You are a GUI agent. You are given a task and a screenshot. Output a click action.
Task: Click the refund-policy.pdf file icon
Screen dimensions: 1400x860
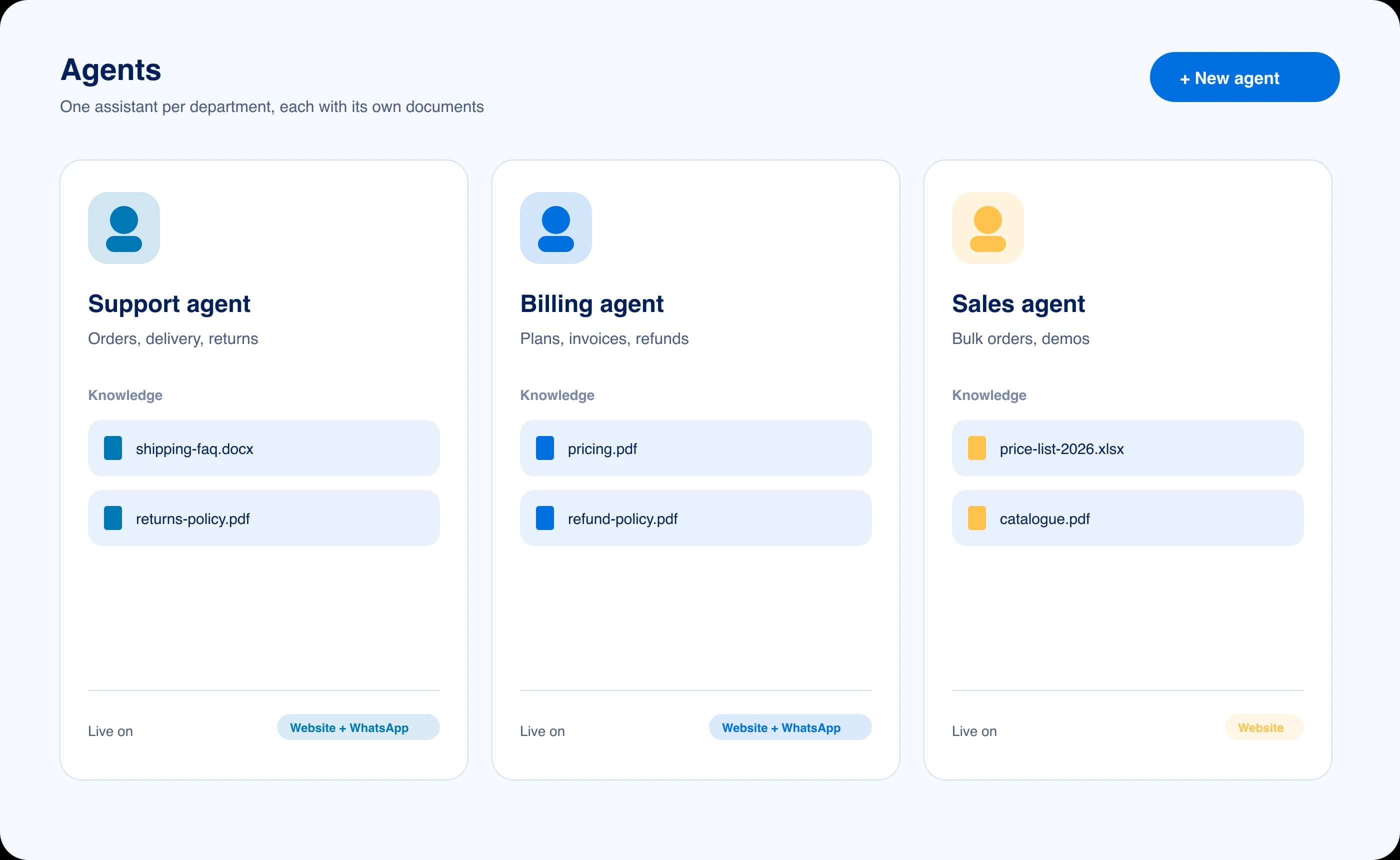tap(545, 518)
